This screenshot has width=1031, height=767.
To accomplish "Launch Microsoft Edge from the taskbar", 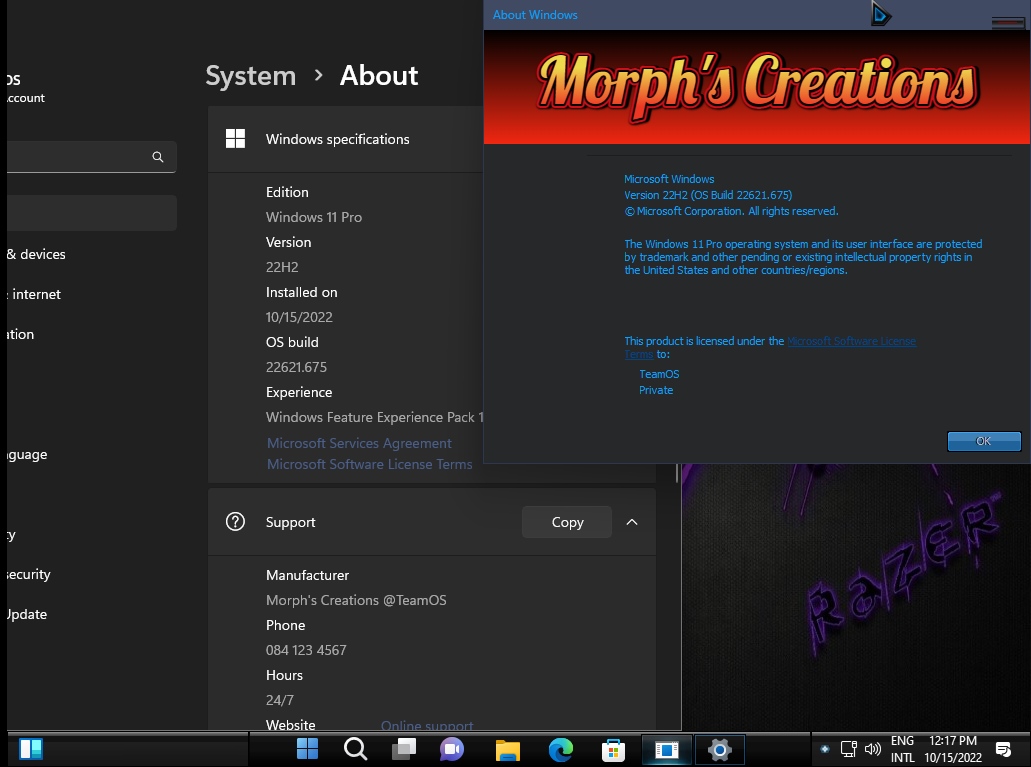I will pos(561,749).
